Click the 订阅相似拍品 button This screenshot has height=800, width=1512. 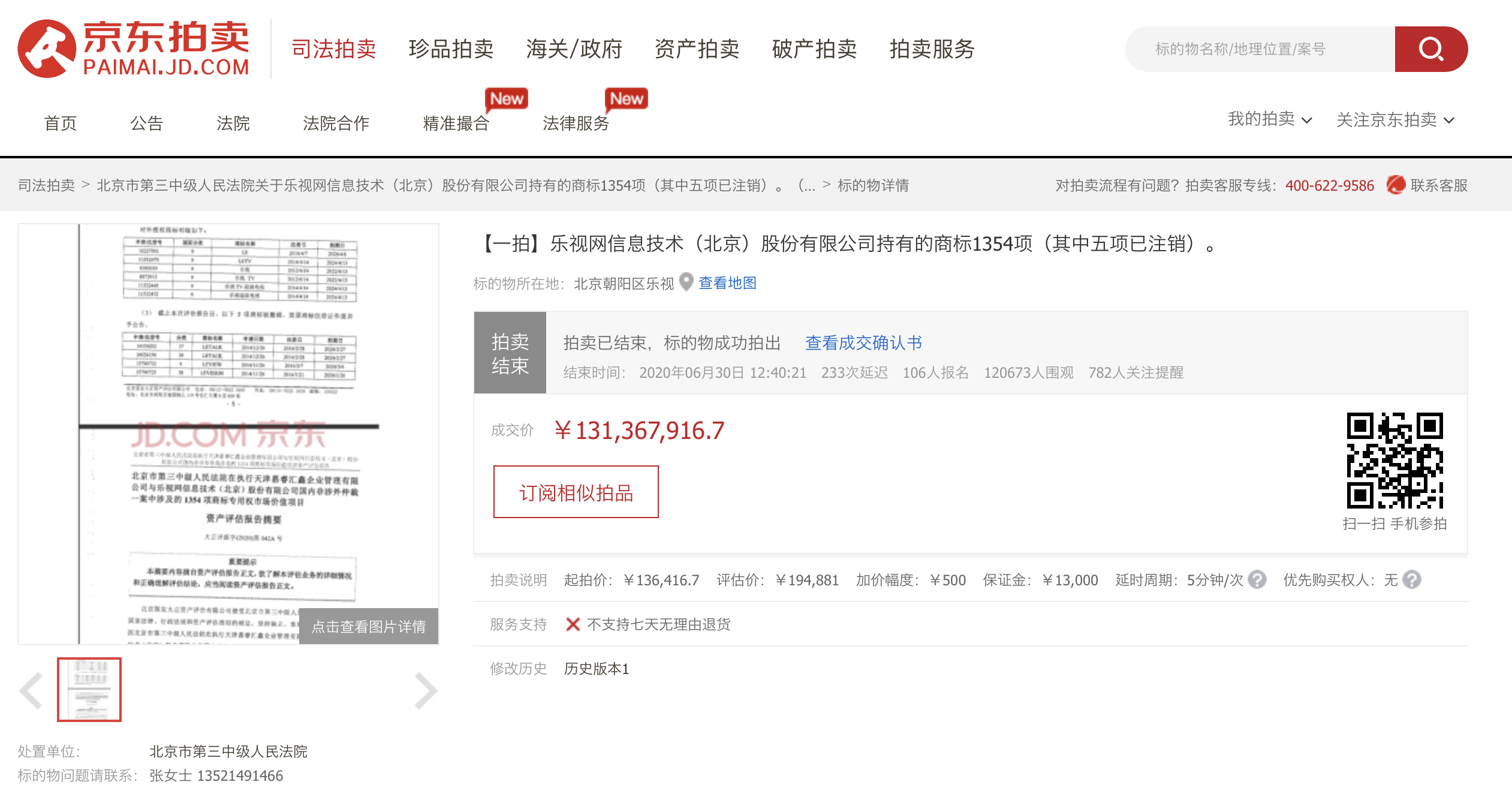(x=576, y=492)
